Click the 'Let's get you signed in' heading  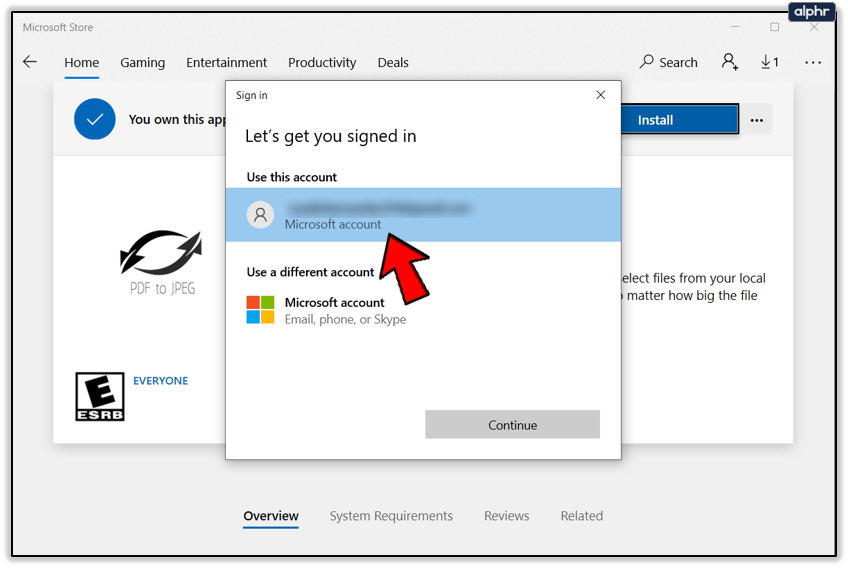click(331, 136)
